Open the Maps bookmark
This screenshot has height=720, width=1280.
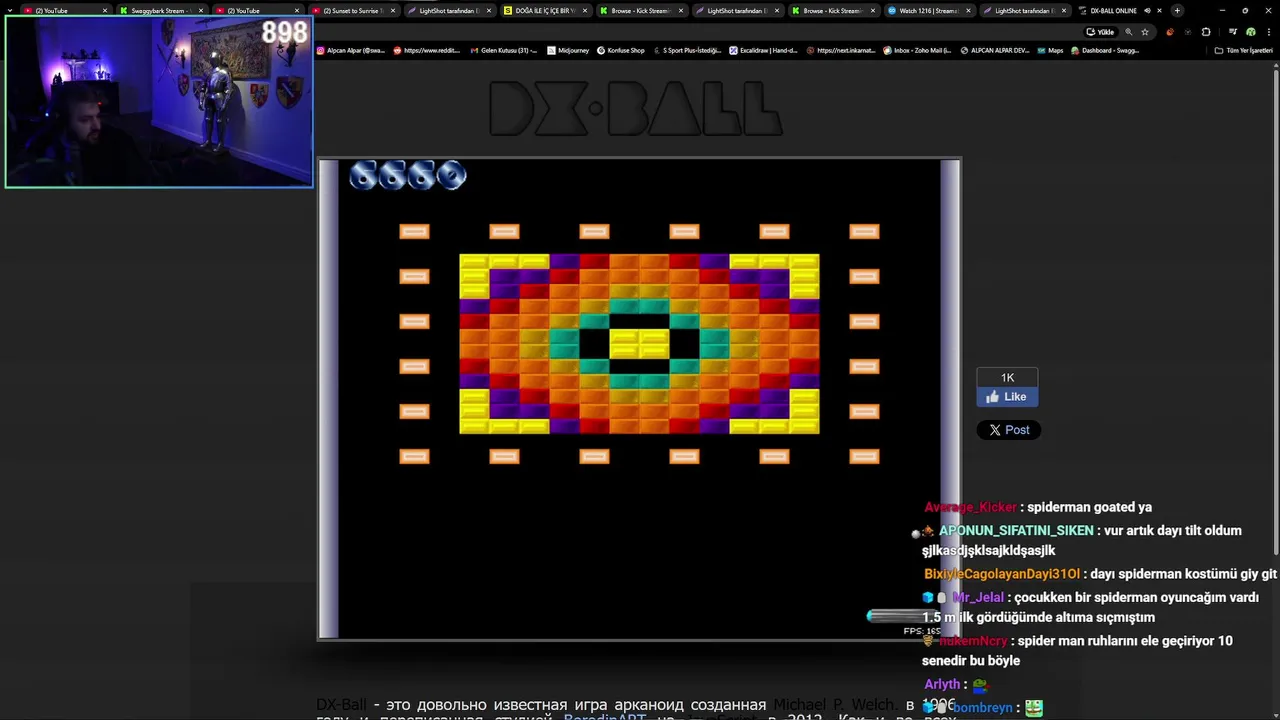1051,50
